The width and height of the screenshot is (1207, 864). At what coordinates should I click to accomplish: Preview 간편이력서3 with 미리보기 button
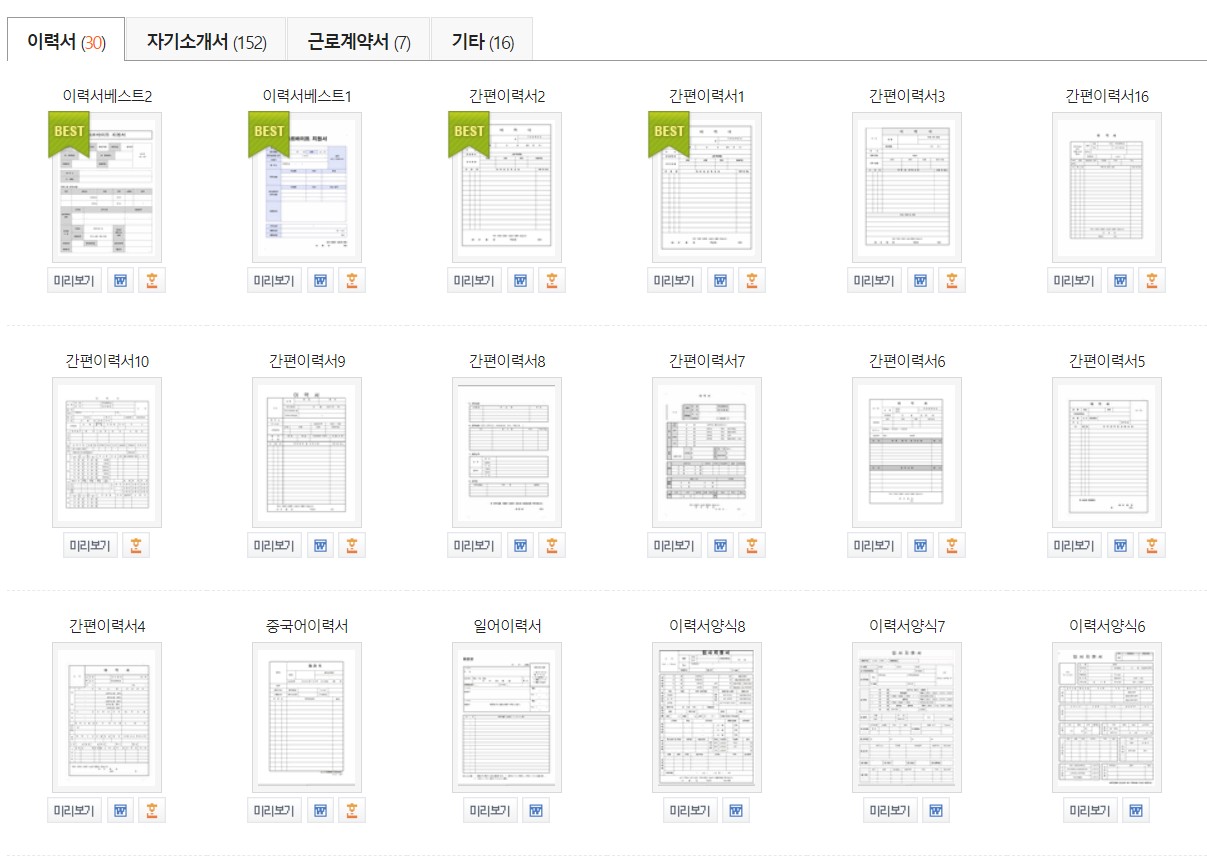(875, 280)
